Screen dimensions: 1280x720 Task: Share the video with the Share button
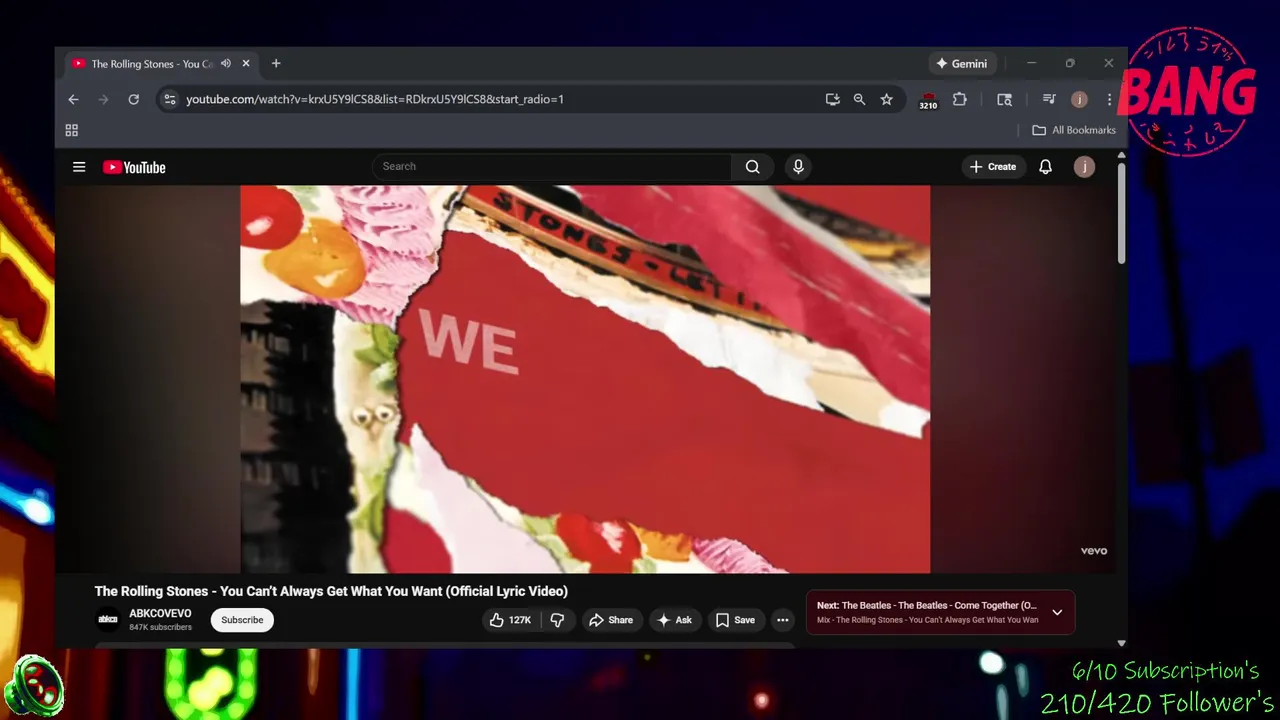pyautogui.click(x=610, y=620)
